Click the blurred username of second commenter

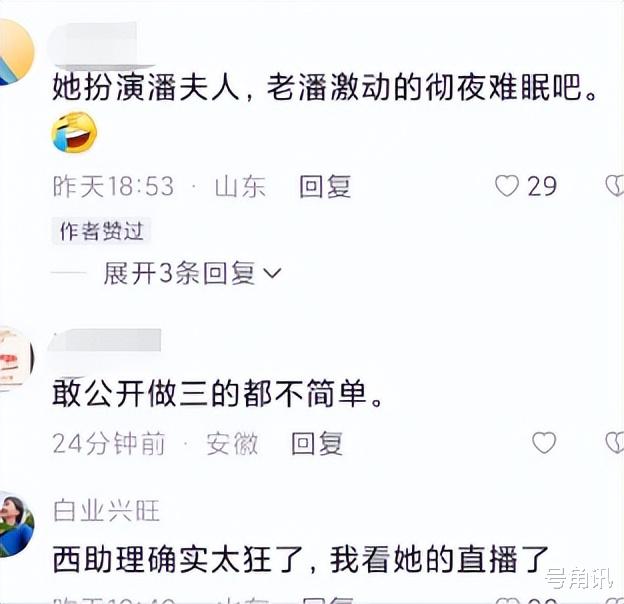point(105,341)
